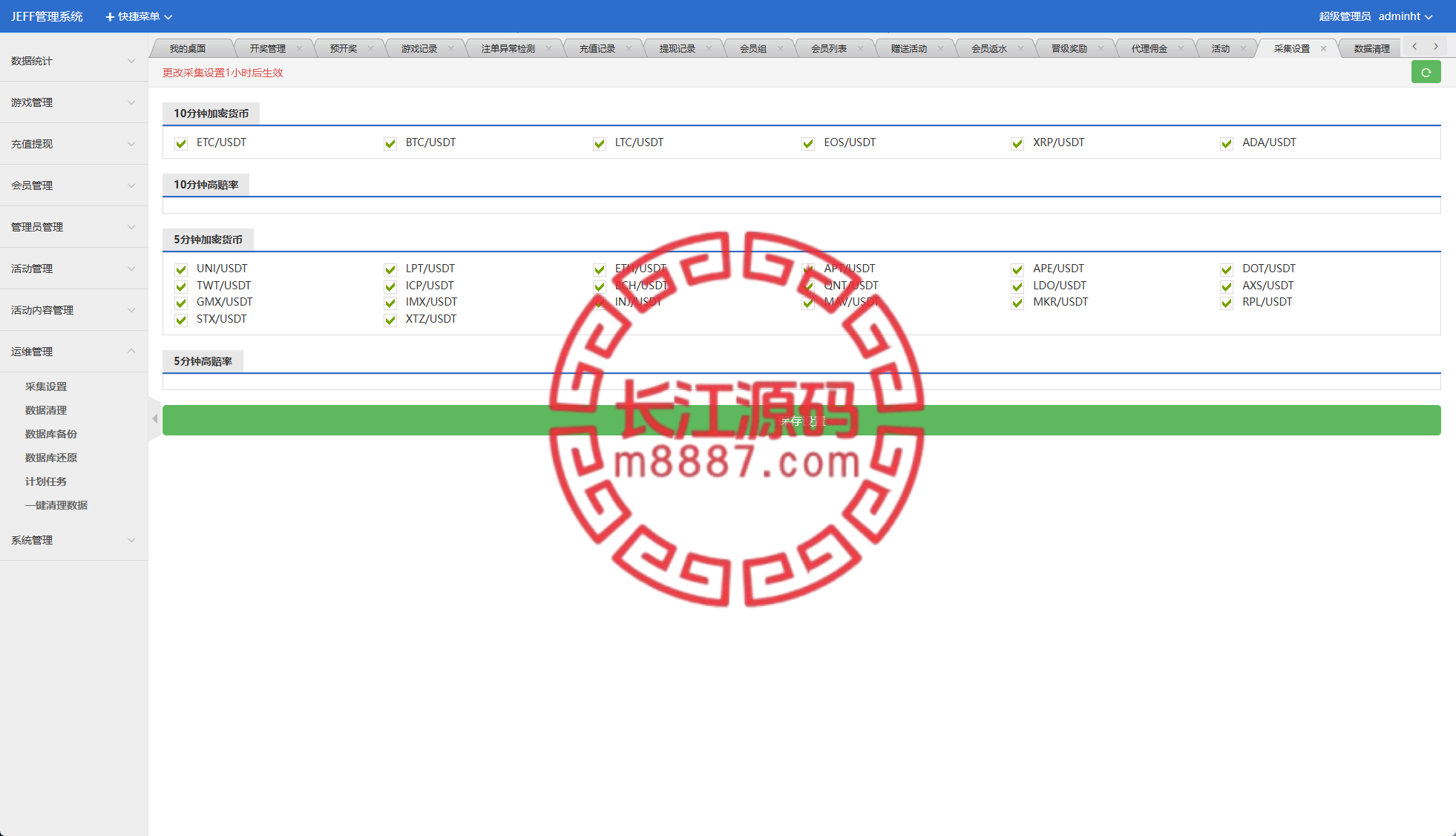Toggle the STX/USDT checkbox

pyautogui.click(x=181, y=320)
